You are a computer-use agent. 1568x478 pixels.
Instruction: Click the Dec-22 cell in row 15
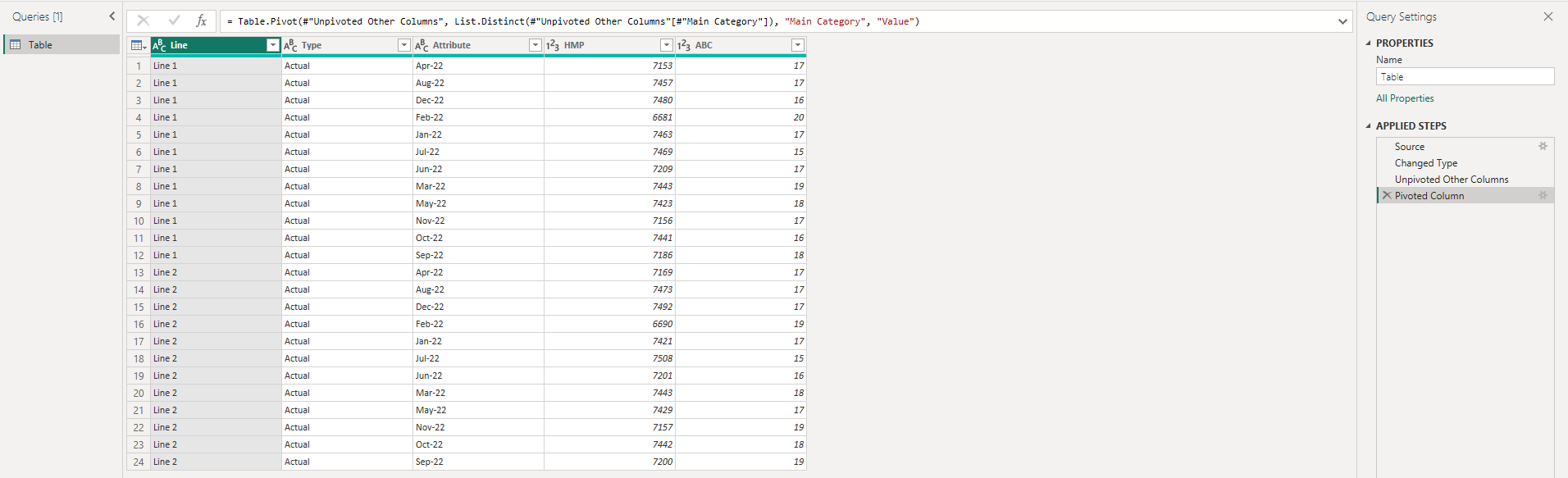479,307
